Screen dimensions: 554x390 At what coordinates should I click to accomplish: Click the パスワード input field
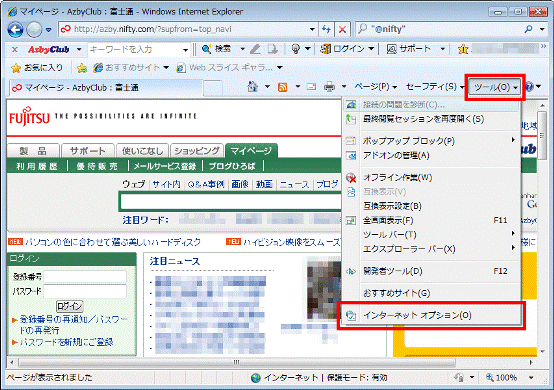tap(85, 292)
